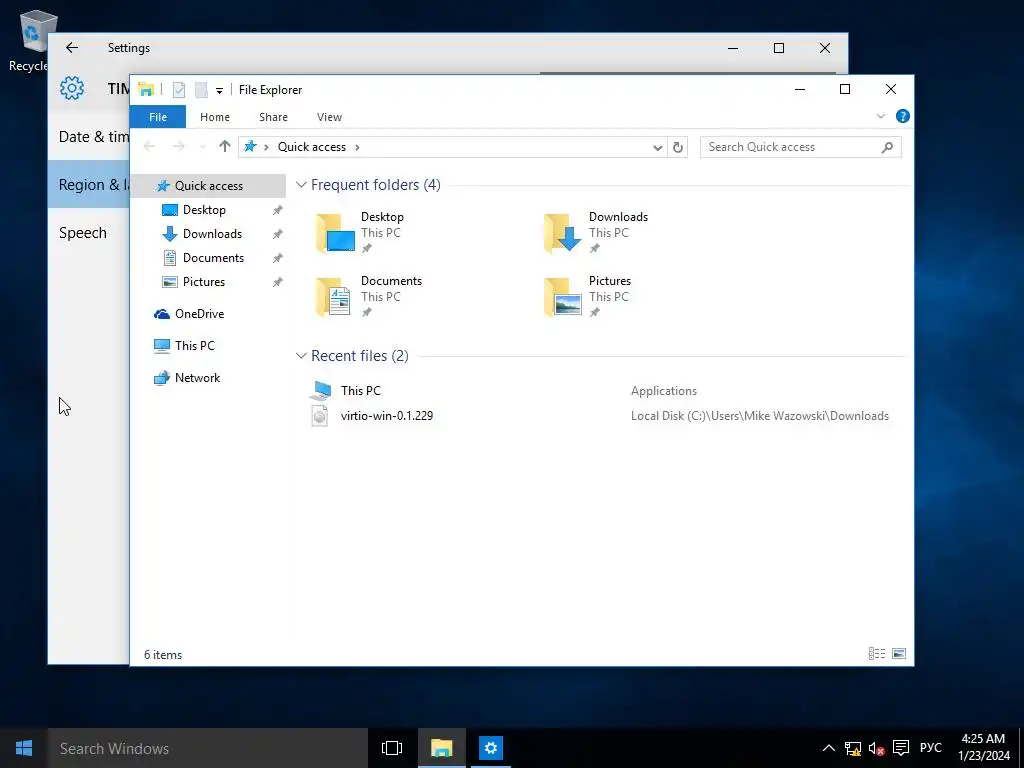This screenshot has height=768, width=1024.
Task: Open Speech in Settings
Action: pyautogui.click(x=83, y=233)
